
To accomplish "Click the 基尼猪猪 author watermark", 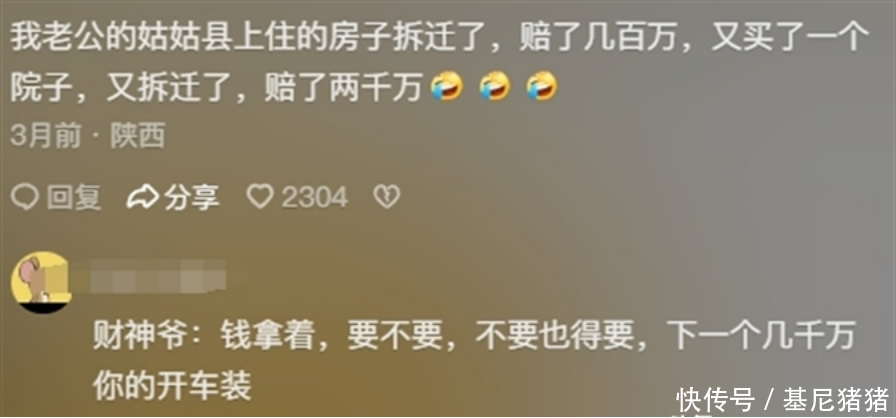I will 836,400.
